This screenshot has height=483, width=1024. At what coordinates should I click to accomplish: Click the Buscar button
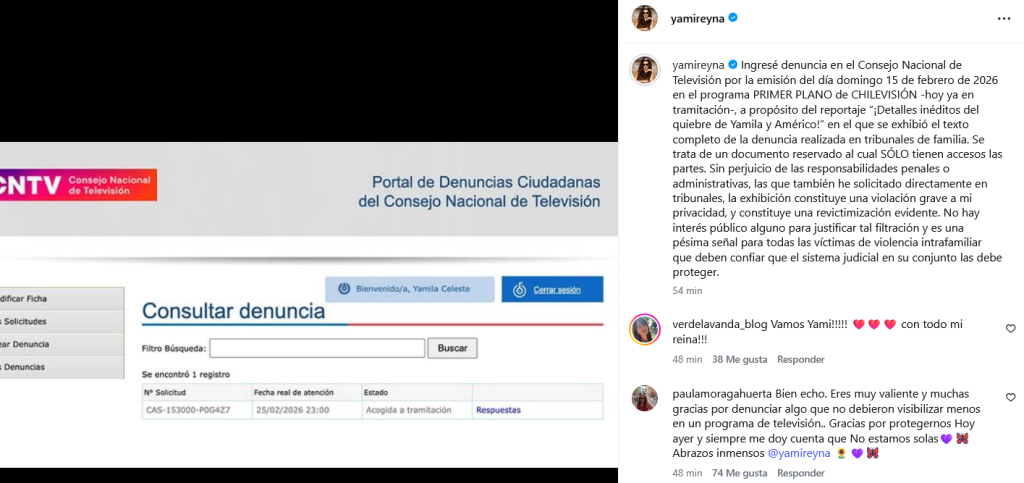tap(453, 349)
